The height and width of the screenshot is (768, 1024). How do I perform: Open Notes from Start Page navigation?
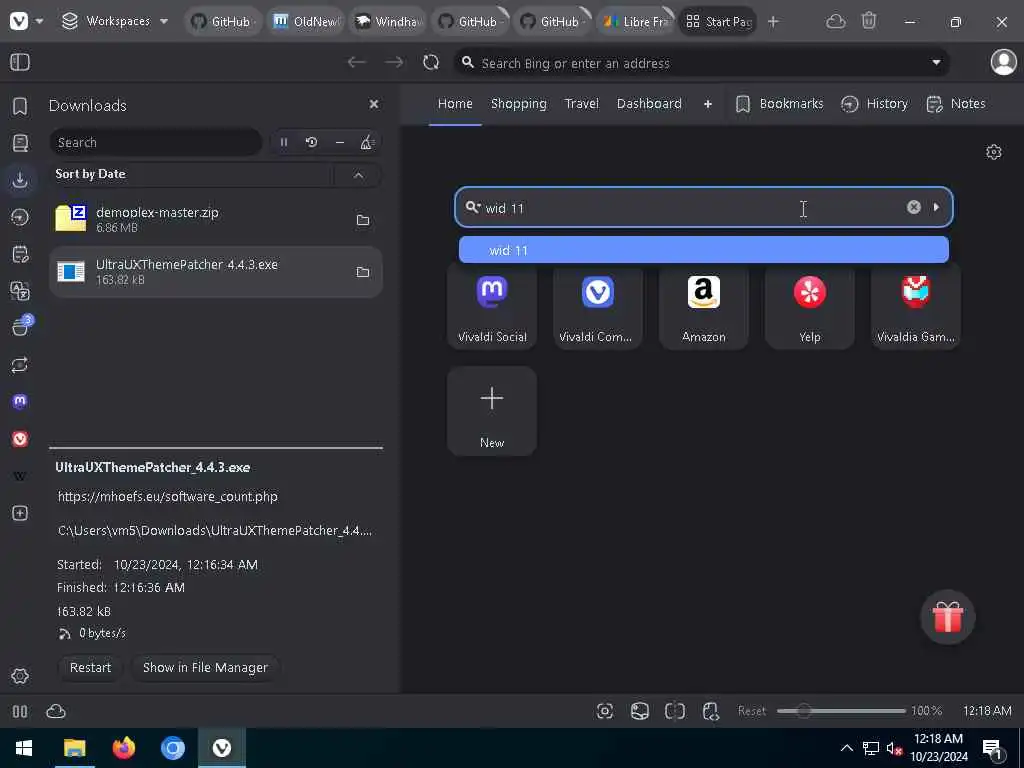(955, 104)
